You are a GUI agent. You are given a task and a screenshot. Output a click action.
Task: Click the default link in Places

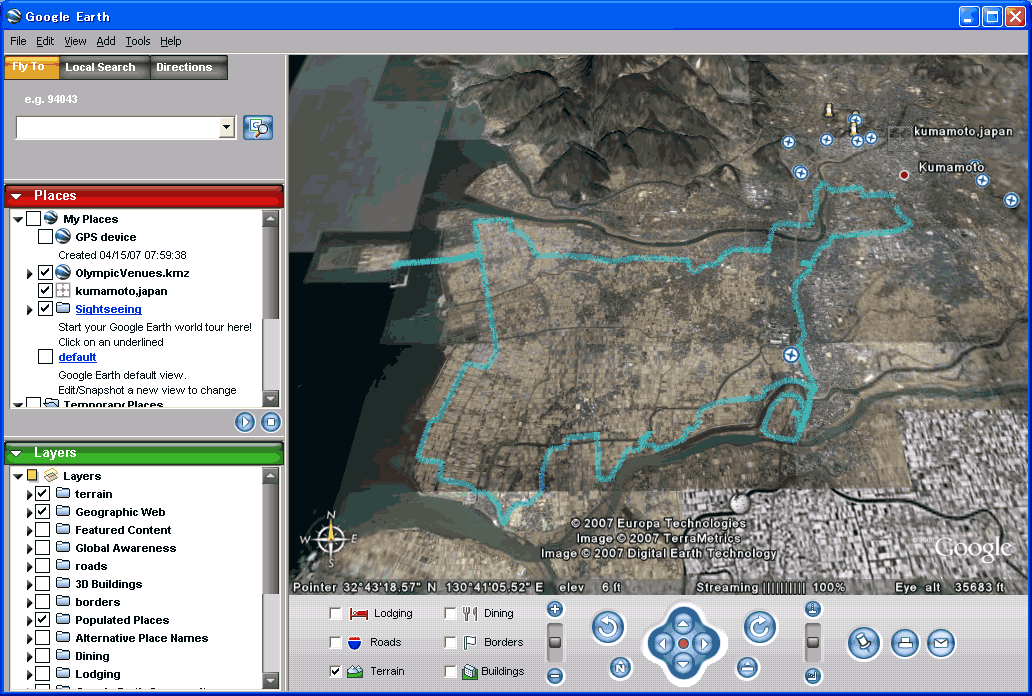(x=77, y=357)
